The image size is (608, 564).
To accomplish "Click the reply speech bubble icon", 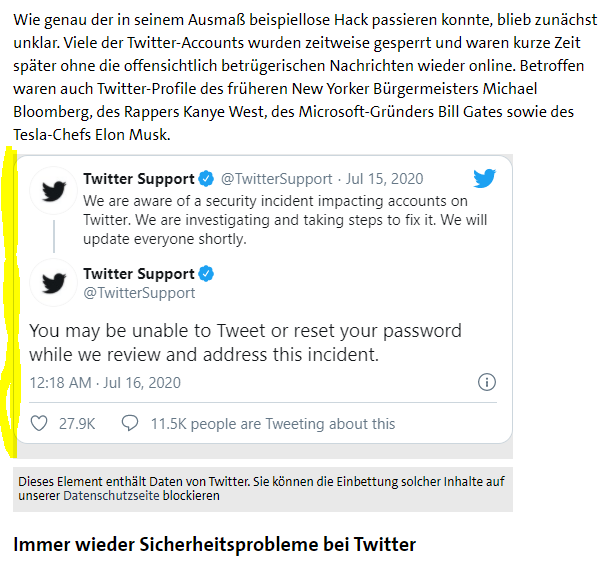I will [x=130, y=423].
